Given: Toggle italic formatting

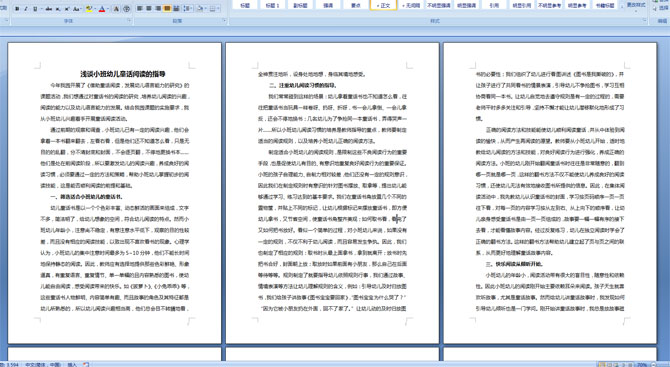Looking at the screenshot, I should 26,9.
